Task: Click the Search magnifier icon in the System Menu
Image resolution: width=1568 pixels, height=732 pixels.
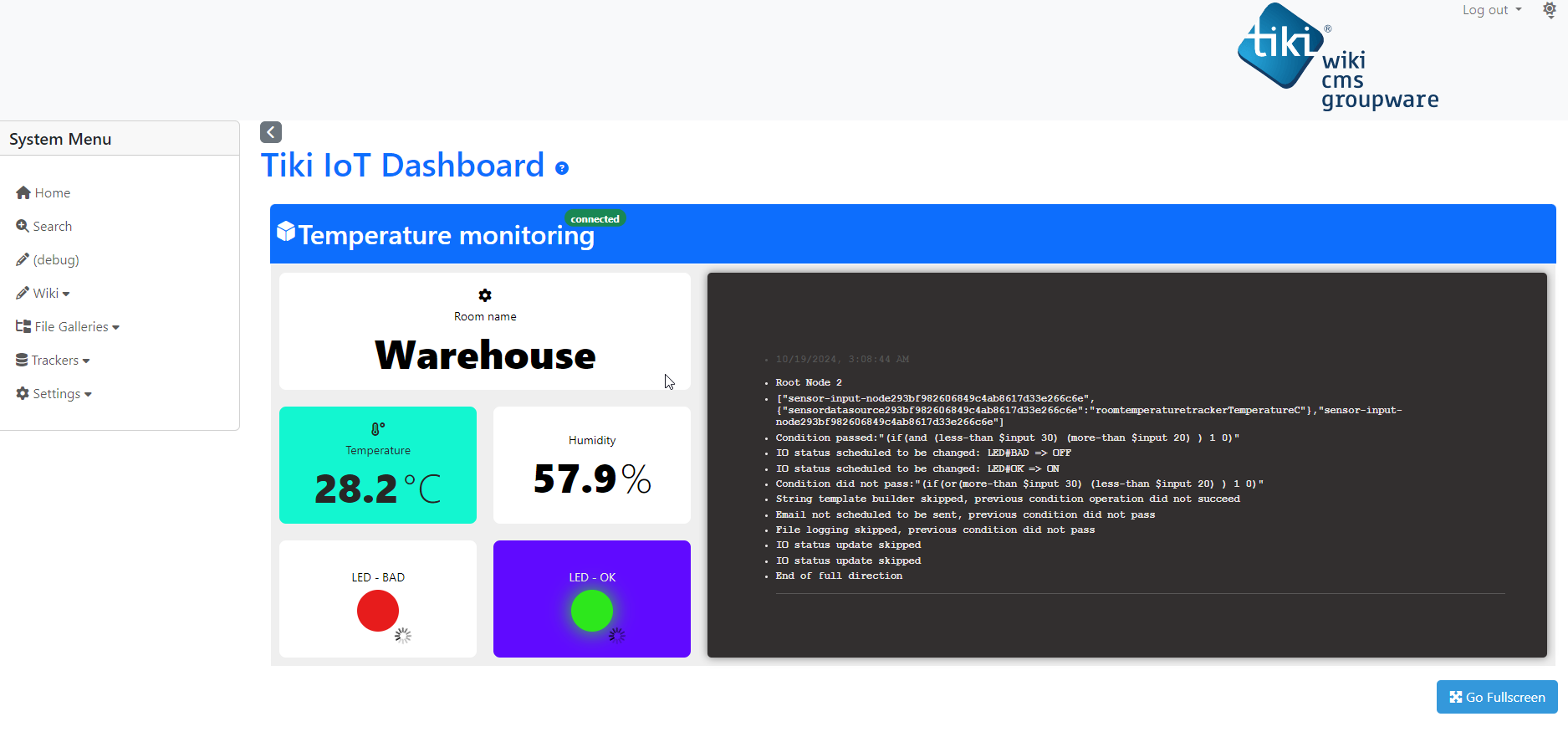Action: click(x=23, y=226)
